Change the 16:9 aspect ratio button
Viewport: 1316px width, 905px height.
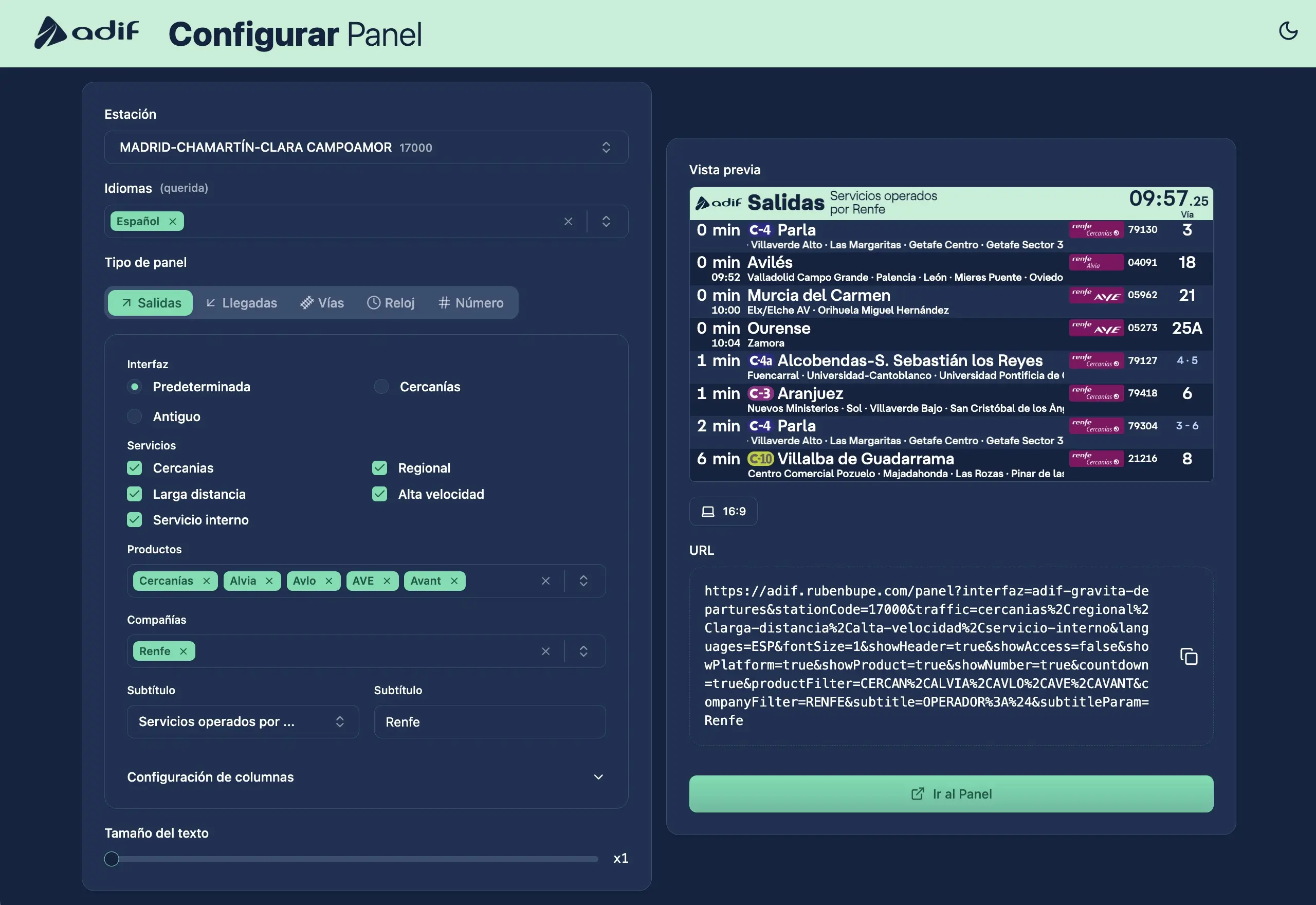click(723, 512)
